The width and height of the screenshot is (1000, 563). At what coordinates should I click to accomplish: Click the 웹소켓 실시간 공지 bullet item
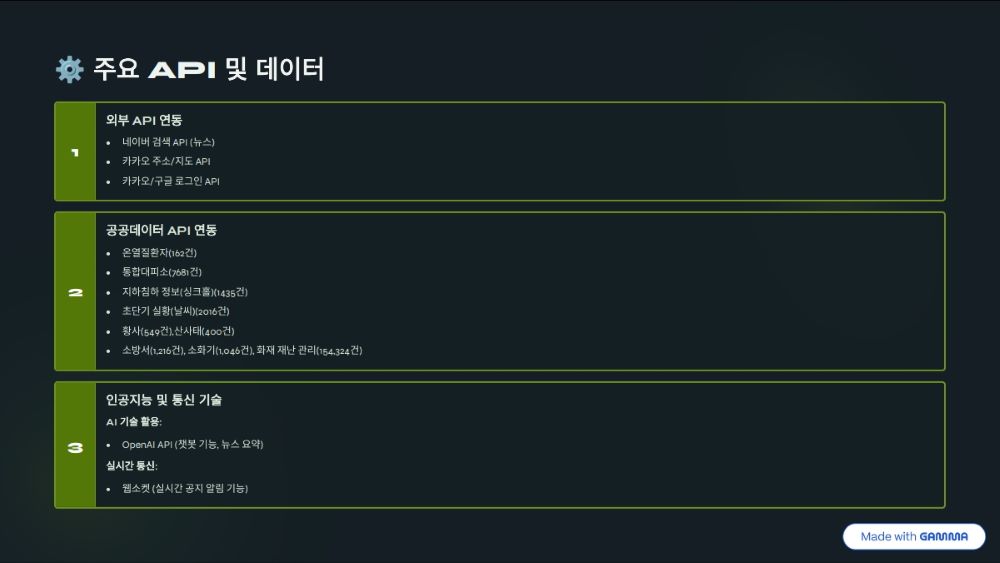[x=185, y=488]
